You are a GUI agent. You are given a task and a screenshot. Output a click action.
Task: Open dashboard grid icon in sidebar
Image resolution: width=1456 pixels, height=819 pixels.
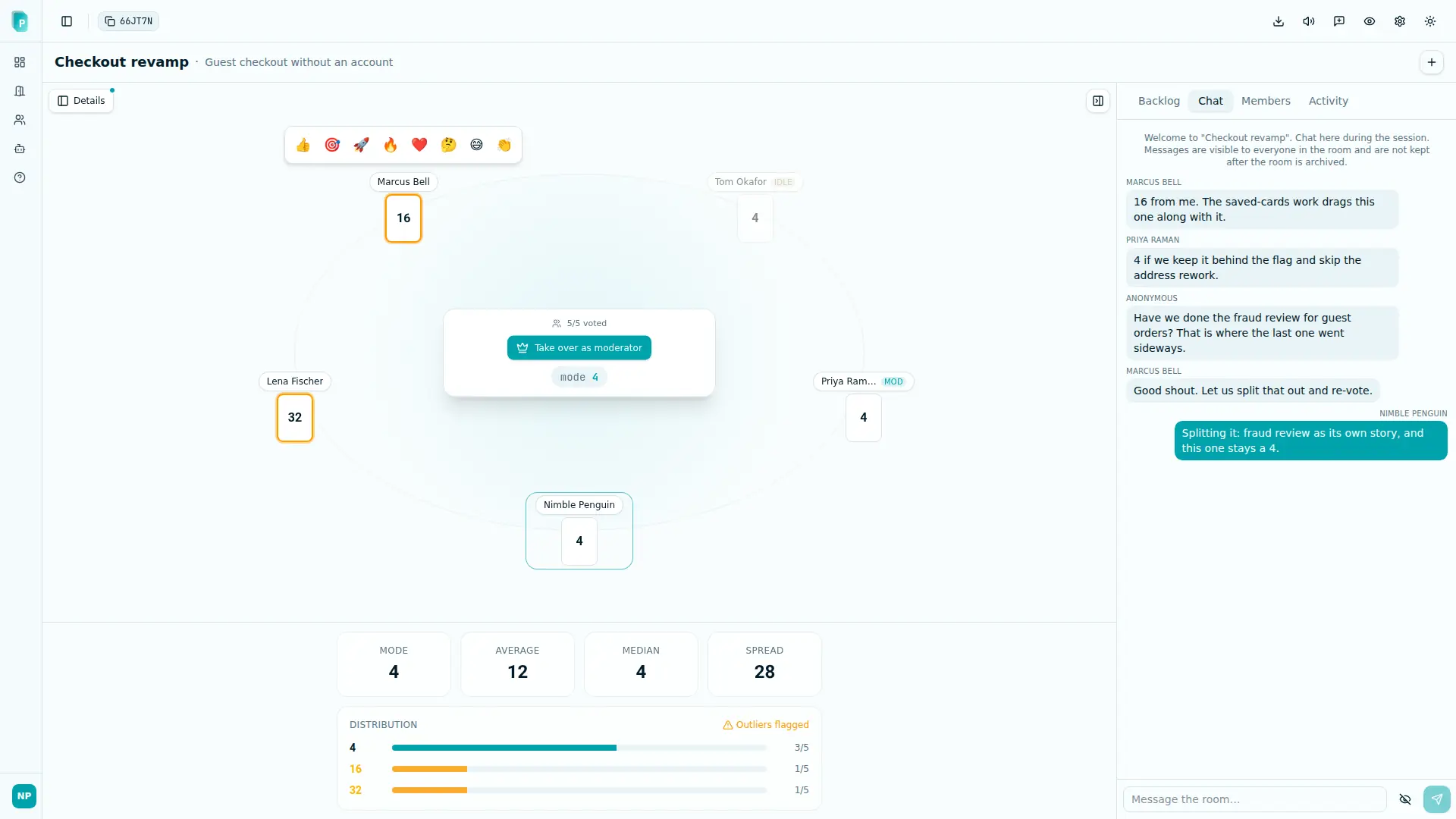20,62
